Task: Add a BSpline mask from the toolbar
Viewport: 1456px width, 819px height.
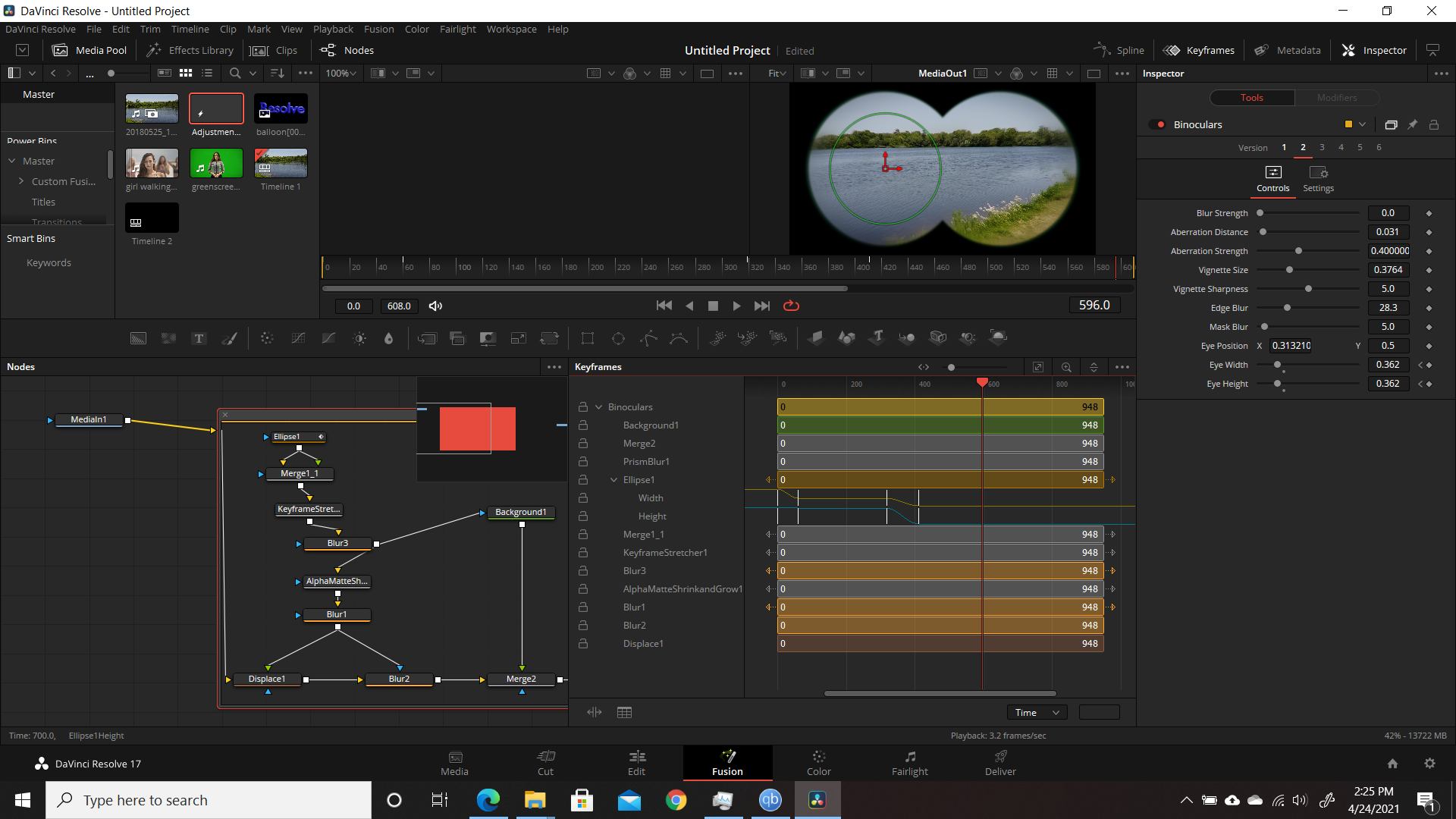Action: (x=679, y=338)
